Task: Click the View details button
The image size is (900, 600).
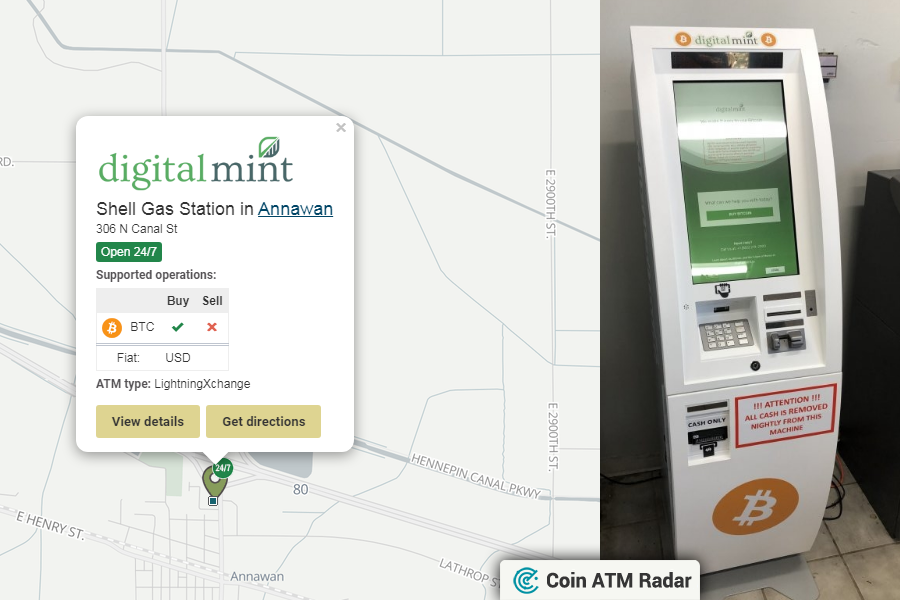Action: point(148,421)
